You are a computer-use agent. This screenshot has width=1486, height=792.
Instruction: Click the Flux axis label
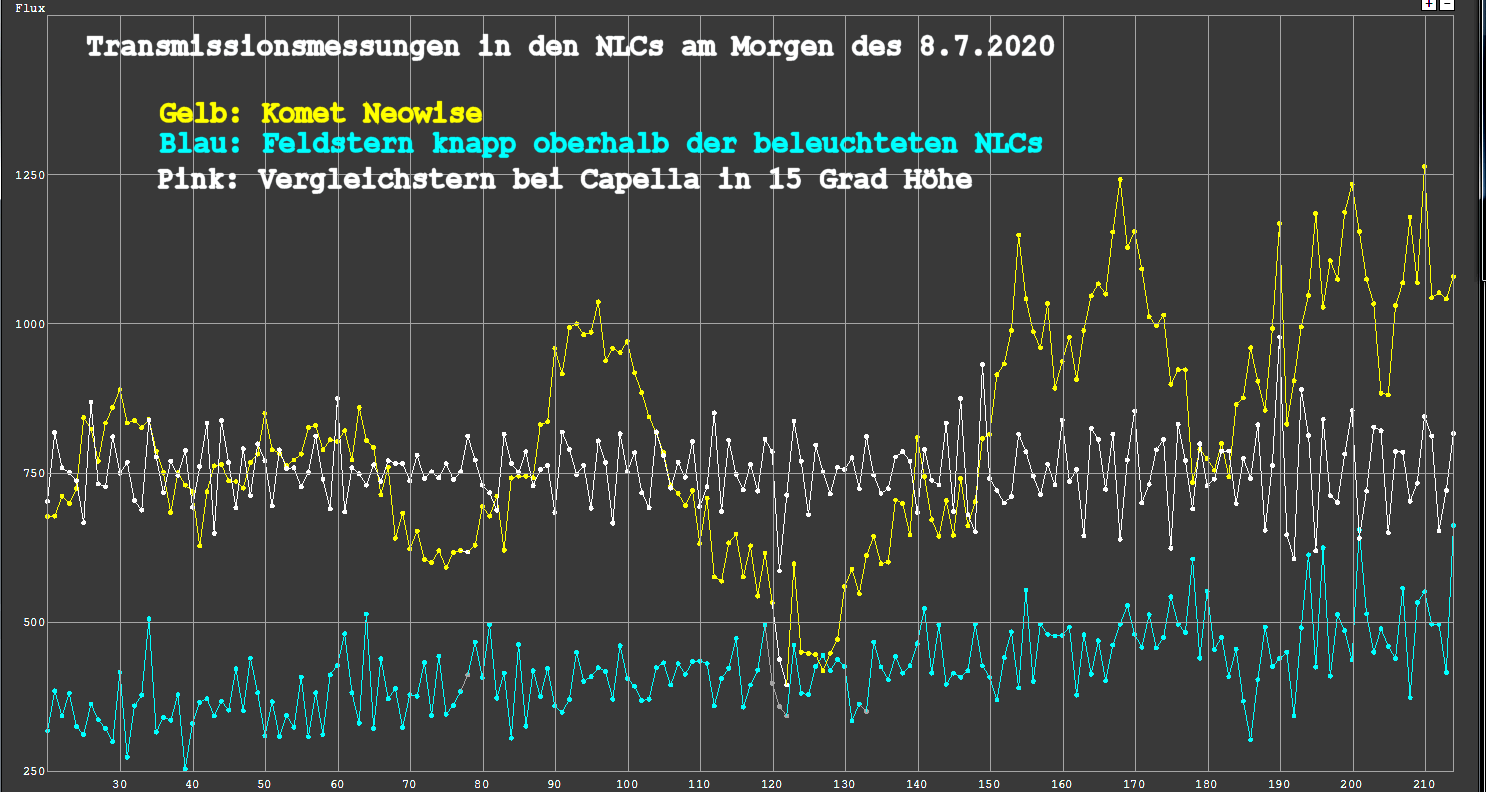[30, 8]
